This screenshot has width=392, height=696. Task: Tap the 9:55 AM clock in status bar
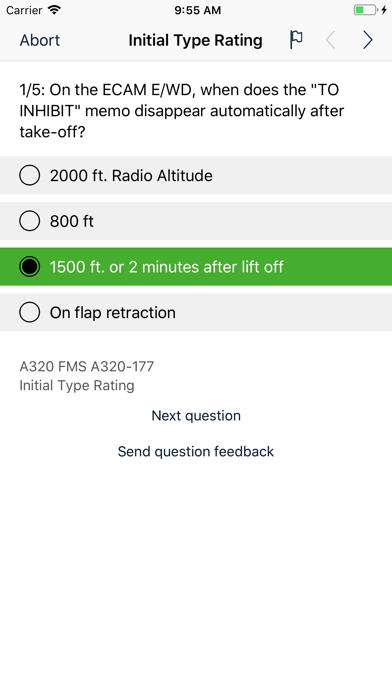click(197, 10)
